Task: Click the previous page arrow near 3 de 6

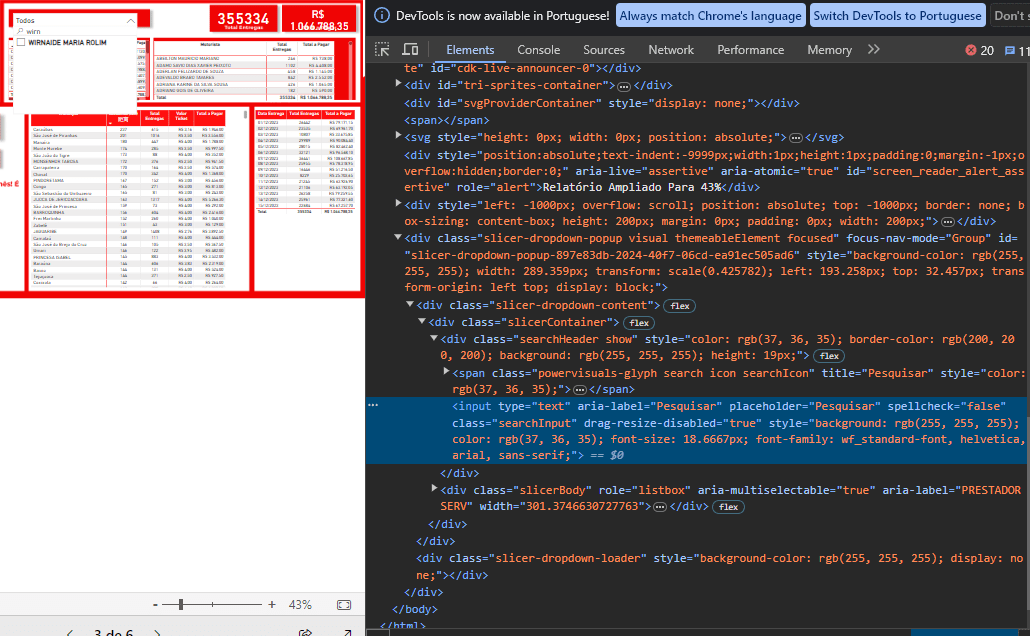Action: [70, 631]
